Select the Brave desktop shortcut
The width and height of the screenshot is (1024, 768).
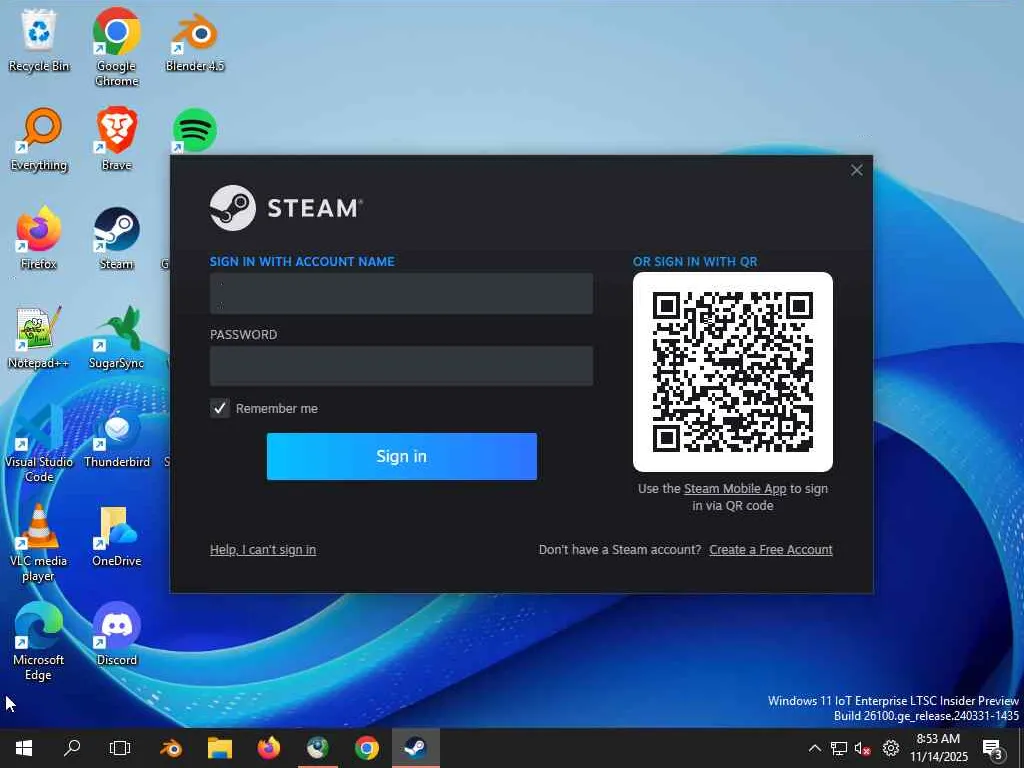click(116, 140)
